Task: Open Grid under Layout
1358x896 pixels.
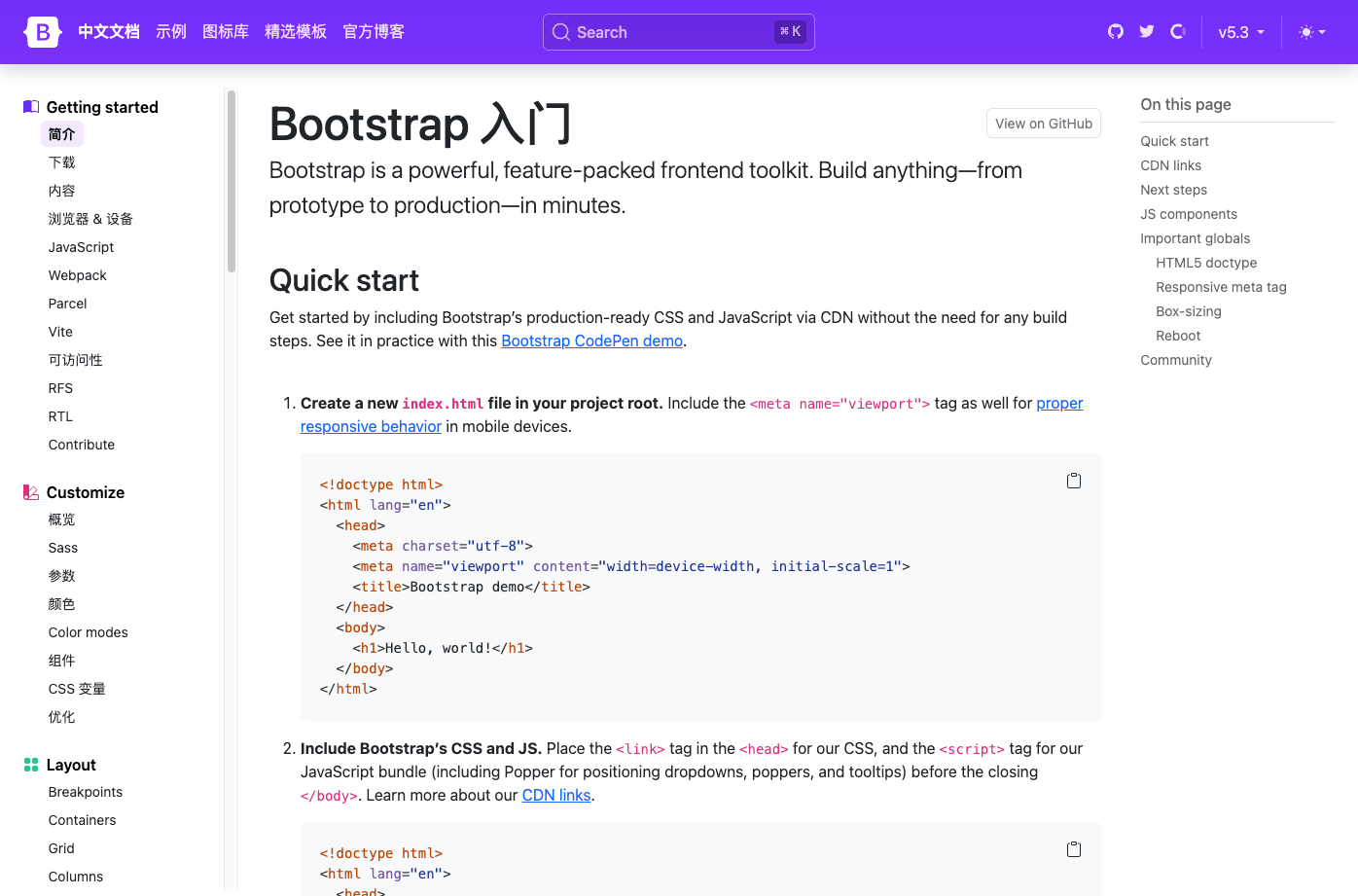Action: pyautogui.click(x=61, y=848)
